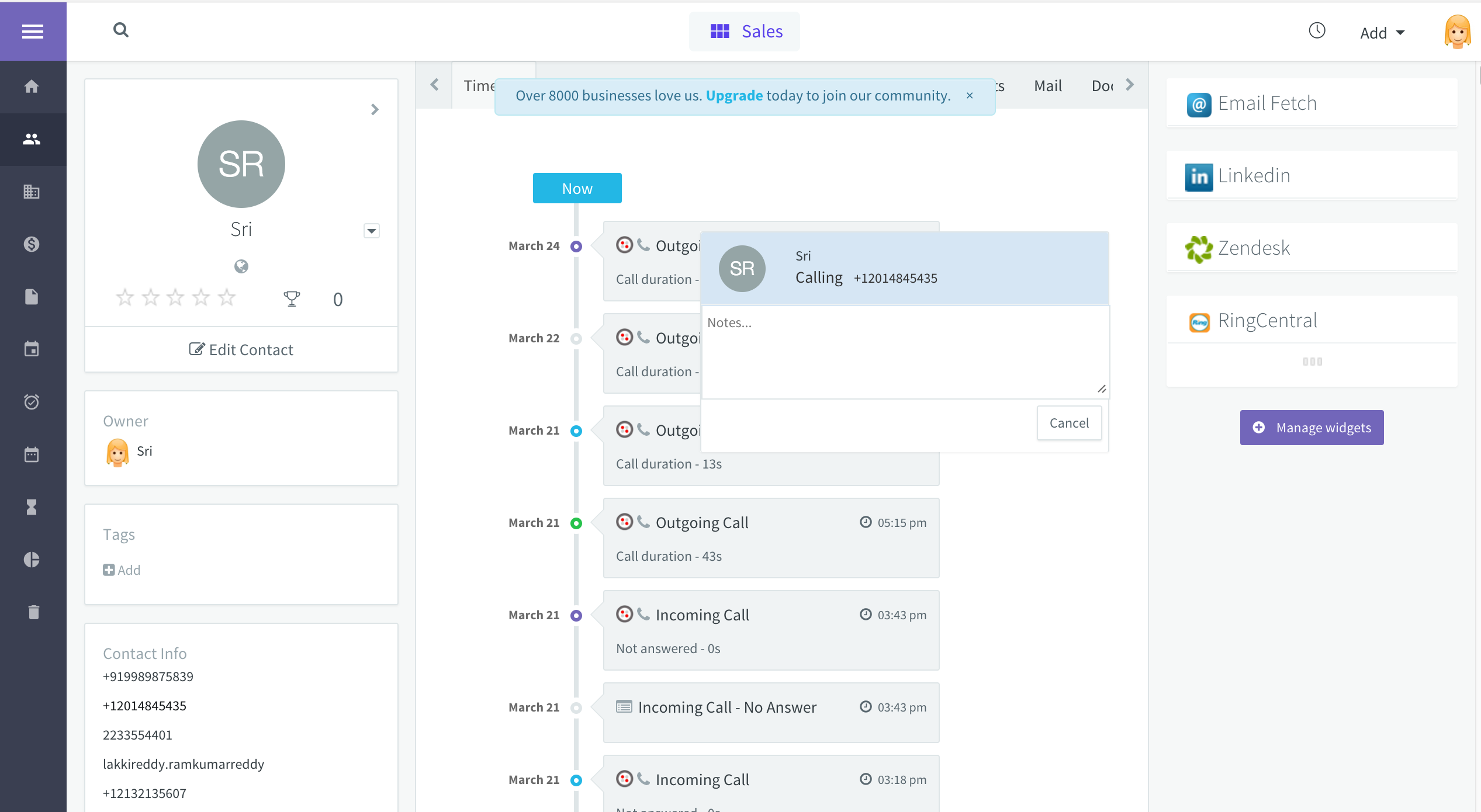Switch to the Mail tab
The width and height of the screenshot is (1481, 812).
[1047, 86]
